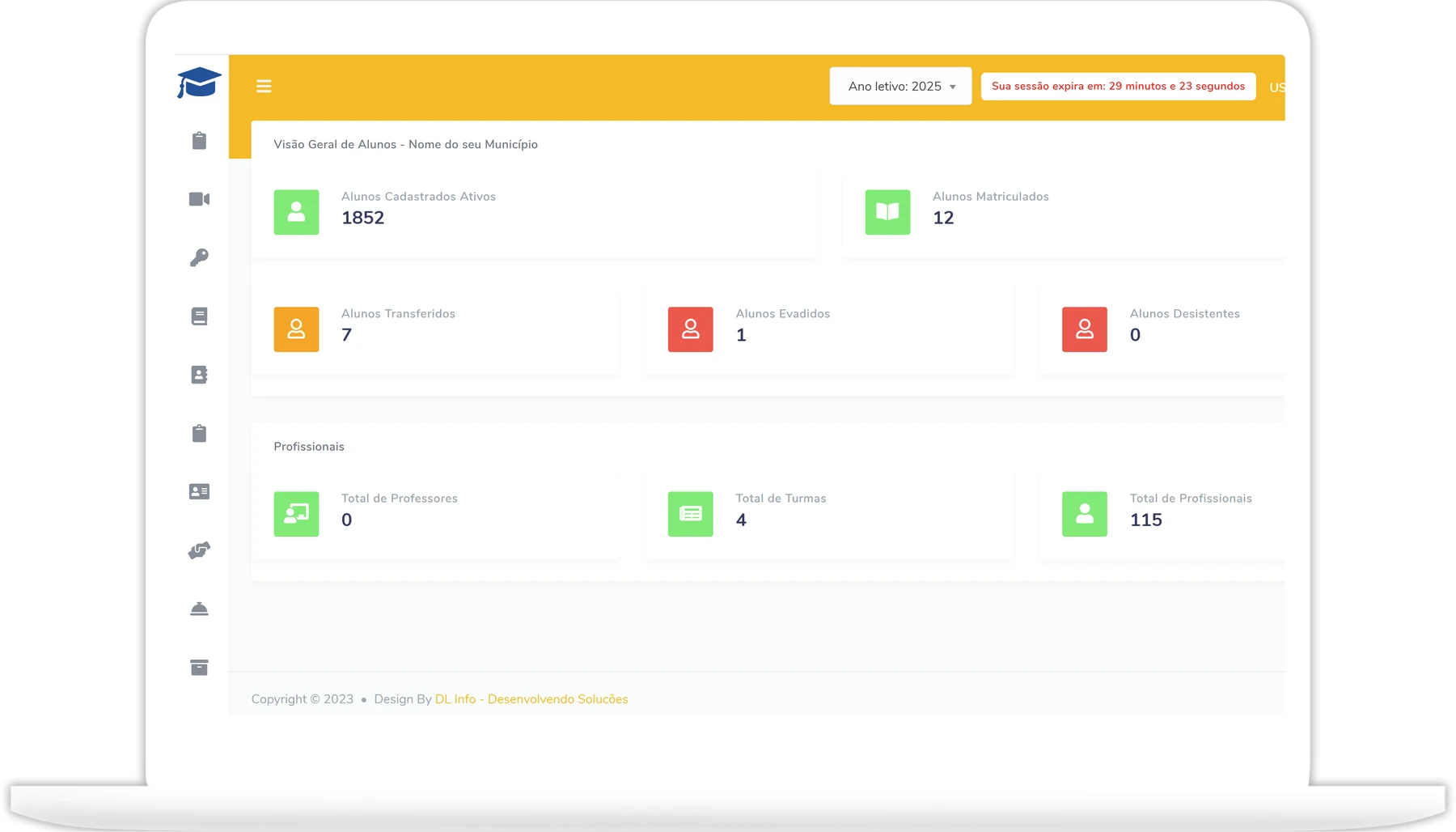Click the red Alunos Evadidos icon
The width and height of the screenshot is (1456, 832).
pyautogui.click(x=690, y=329)
